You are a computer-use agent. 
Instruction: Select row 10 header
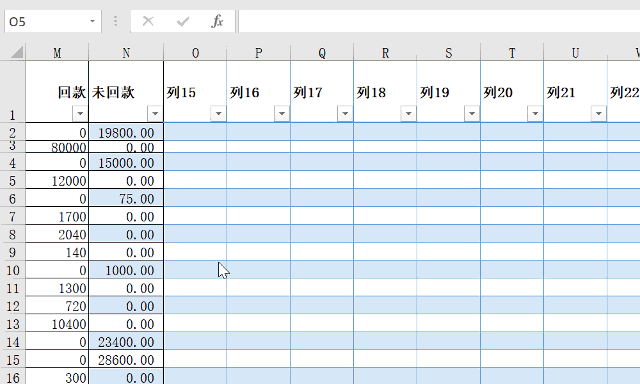pos(13,270)
